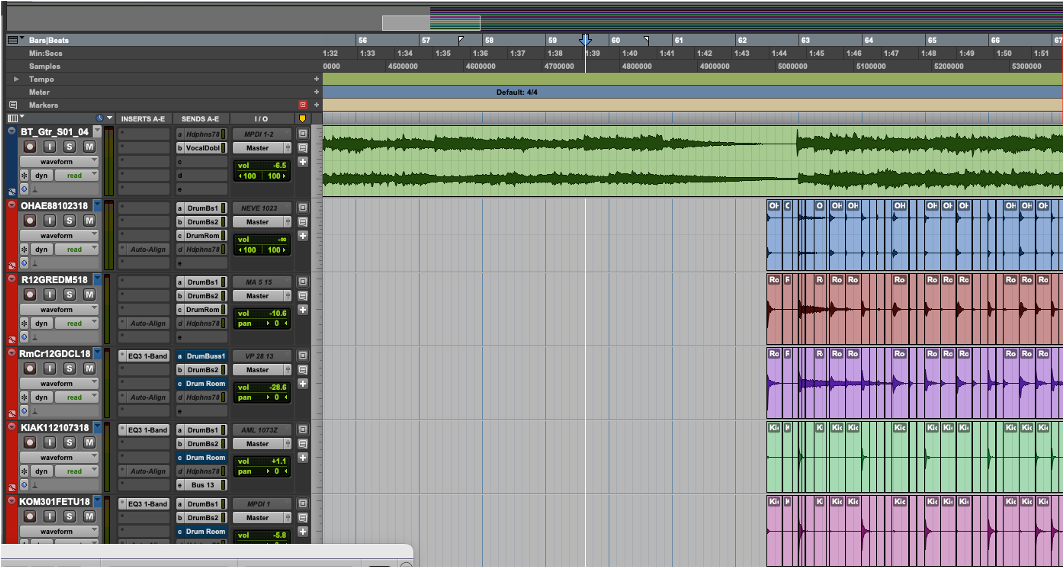Click the timebase clock icon in header
Viewport: 1064px width, 568px height.
[x=100, y=118]
